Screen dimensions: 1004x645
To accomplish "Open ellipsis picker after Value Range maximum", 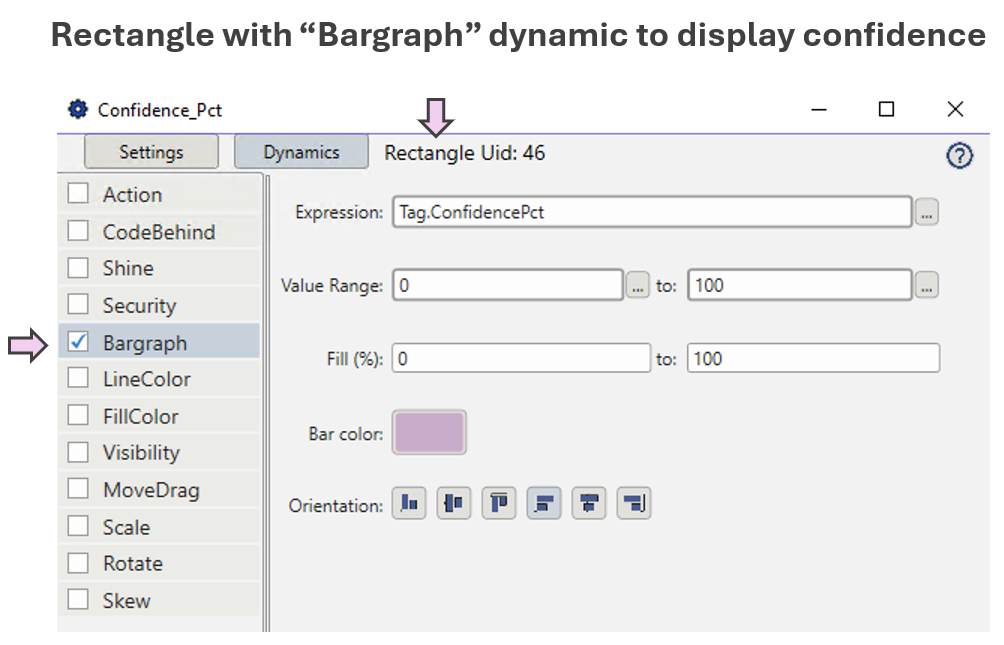I will tap(927, 285).
